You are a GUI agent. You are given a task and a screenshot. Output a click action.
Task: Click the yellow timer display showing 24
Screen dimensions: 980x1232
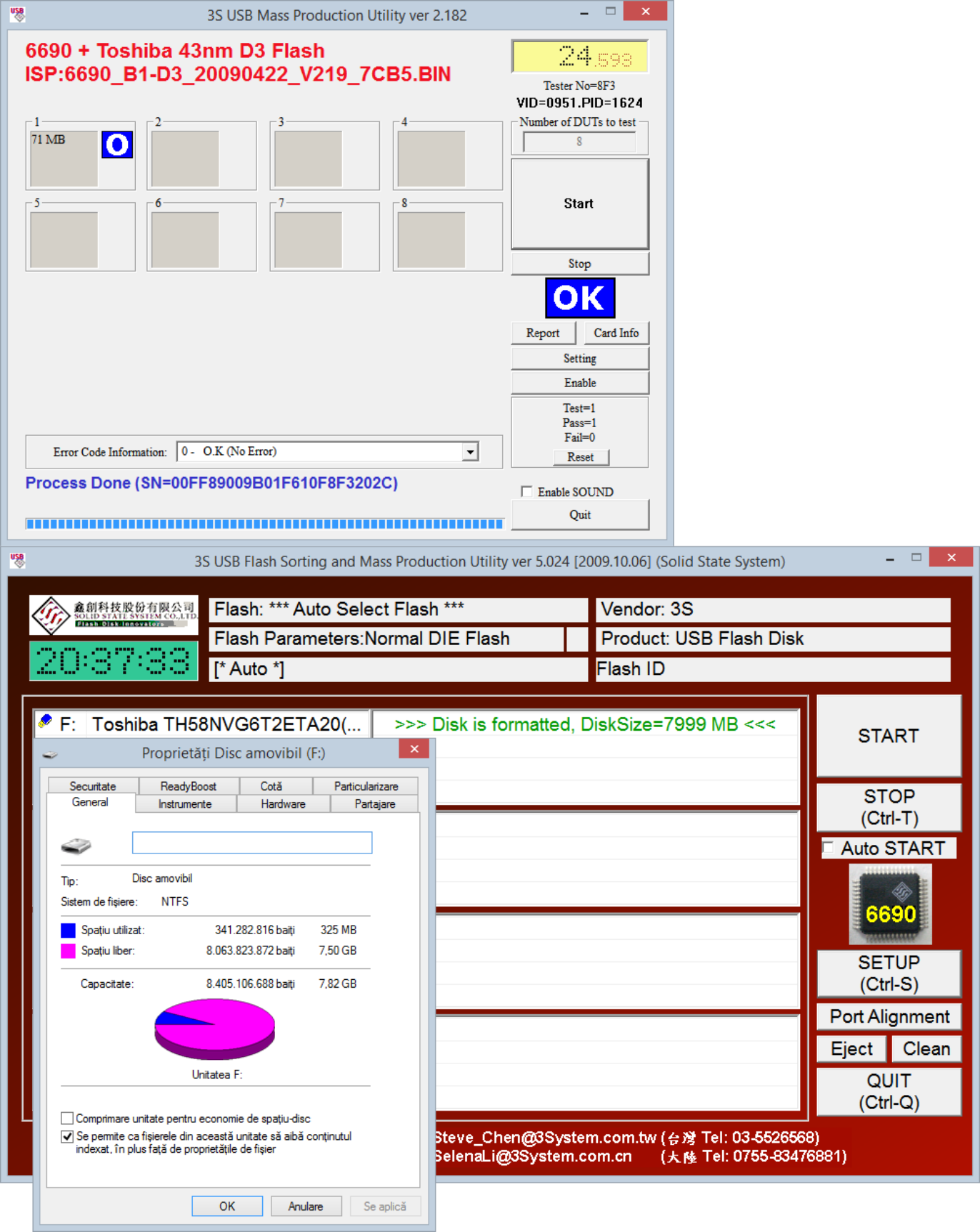click(579, 56)
